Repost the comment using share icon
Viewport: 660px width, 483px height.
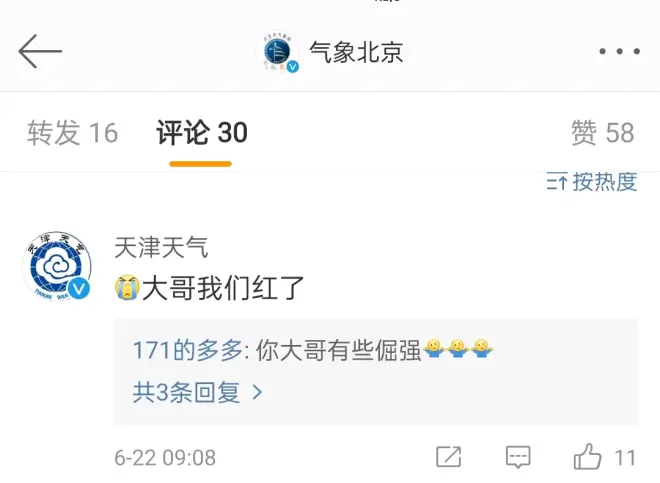[448, 457]
